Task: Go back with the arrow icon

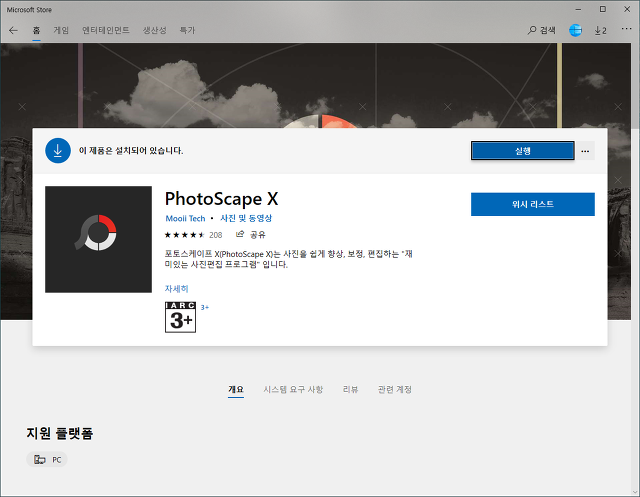Action: (13, 30)
